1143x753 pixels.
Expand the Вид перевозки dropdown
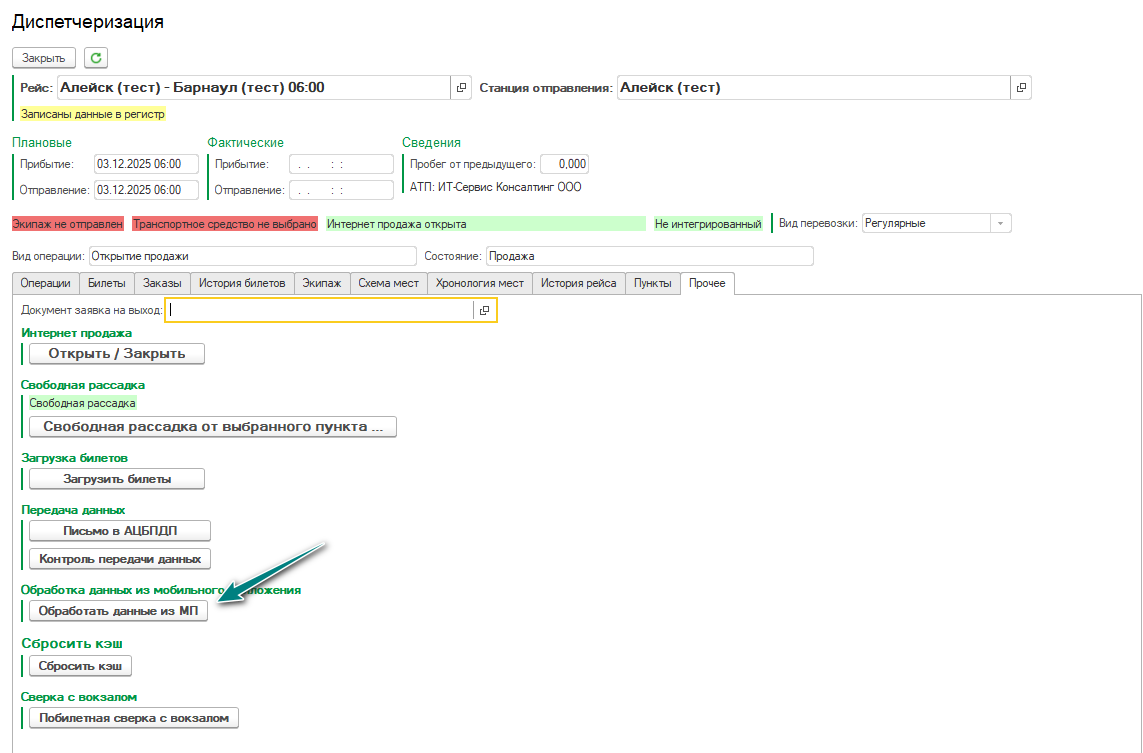coord(1000,224)
